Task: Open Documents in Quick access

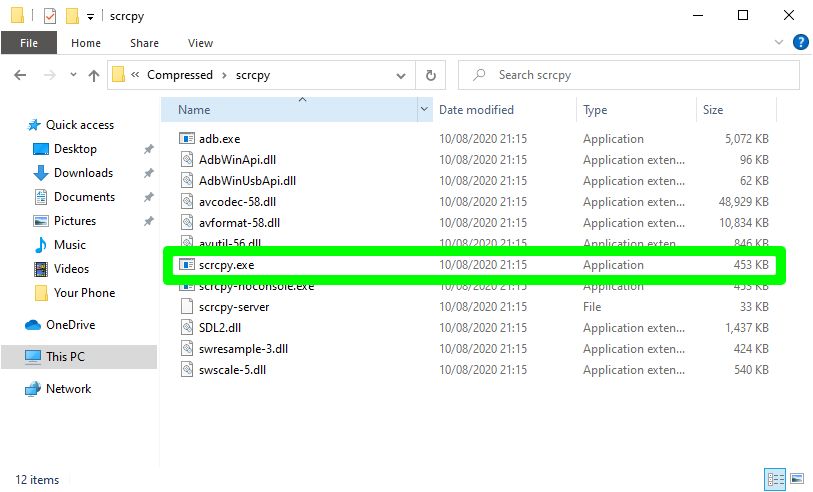Action: click(84, 196)
